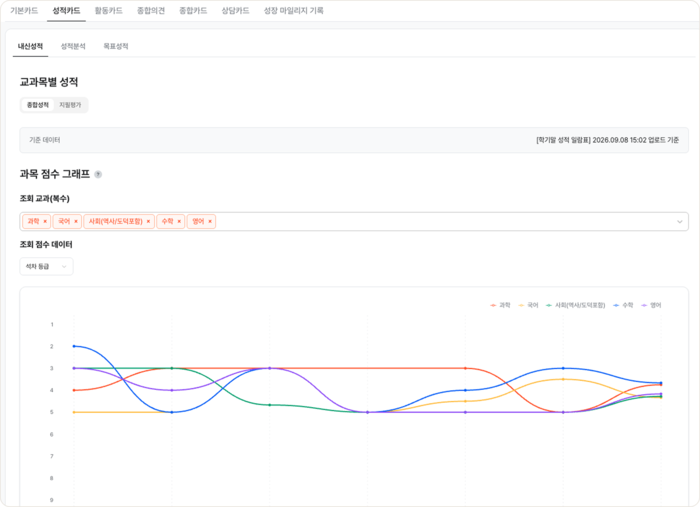This screenshot has height=507, width=700.
Task: Open the 기본카드 tab
Action: (24, 11)
